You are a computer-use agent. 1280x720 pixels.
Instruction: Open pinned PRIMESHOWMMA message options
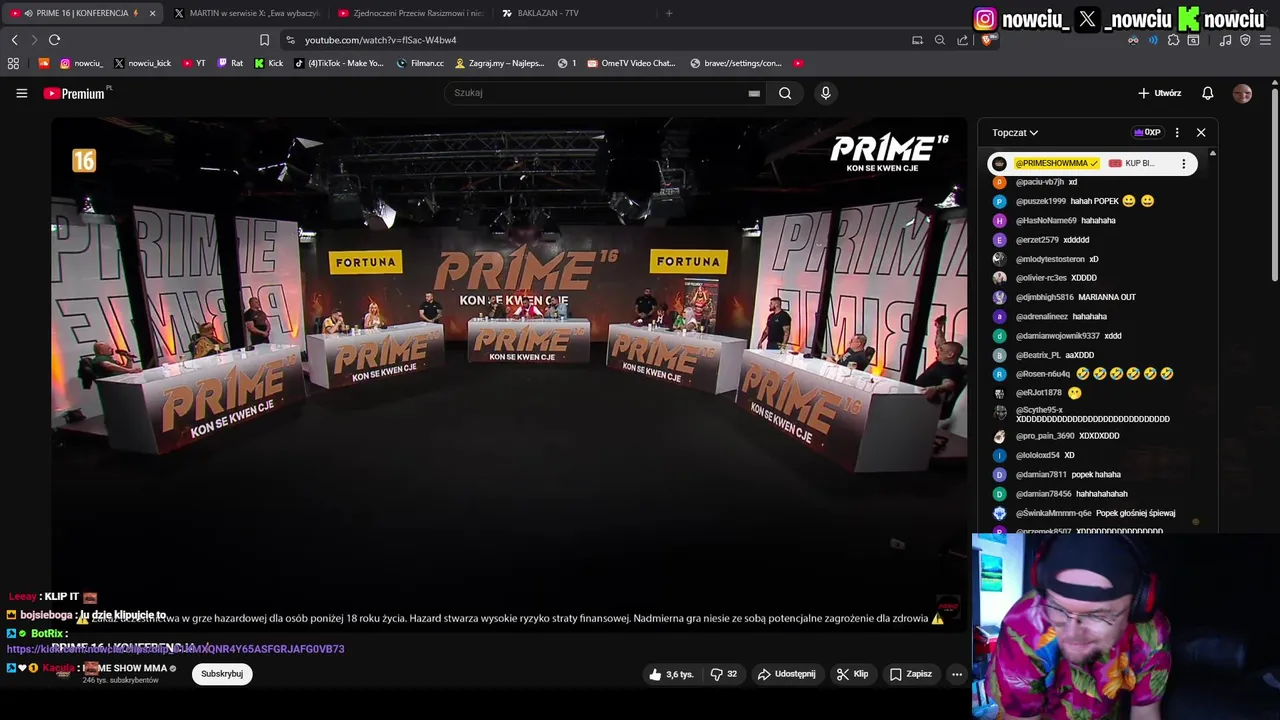[1183, 163]
